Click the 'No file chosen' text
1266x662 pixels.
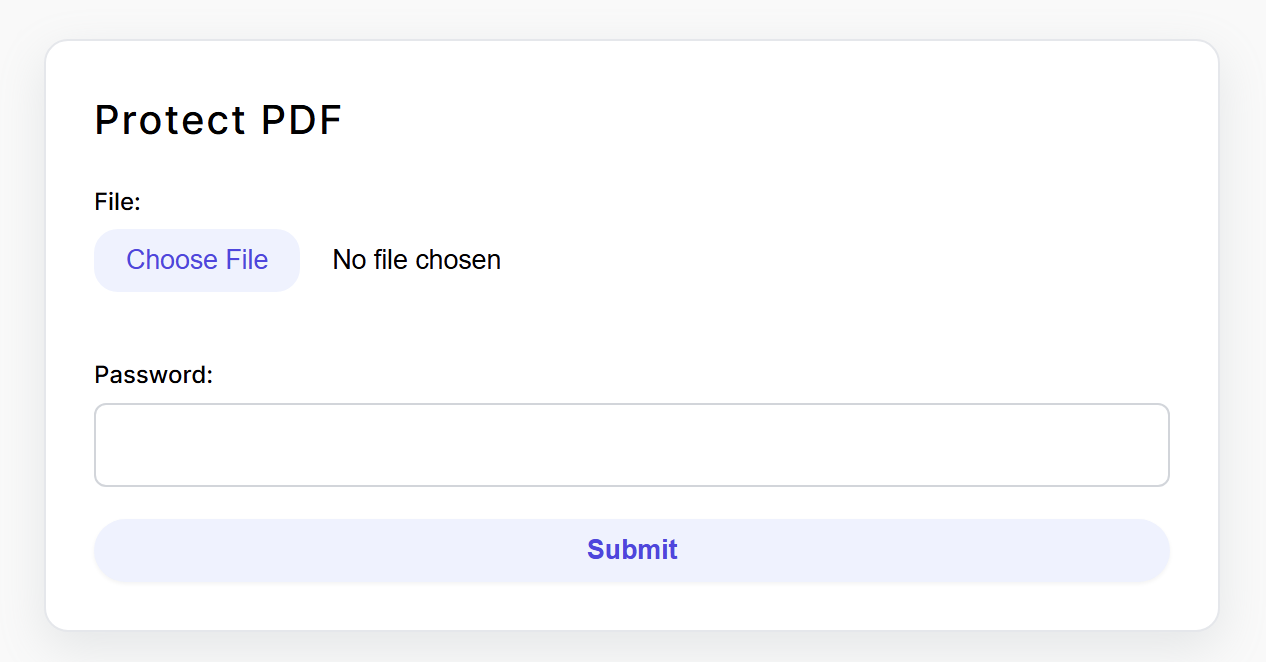(x=416, y=259)
